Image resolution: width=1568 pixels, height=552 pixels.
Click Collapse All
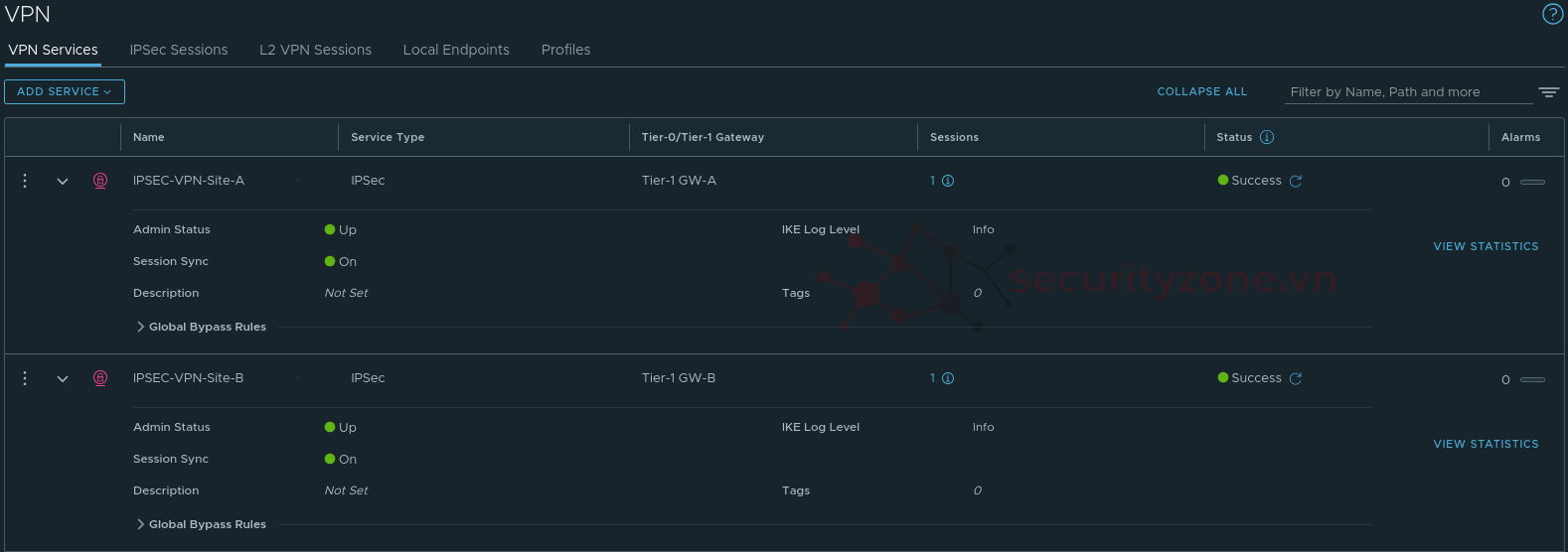[x=1201, y=91]
